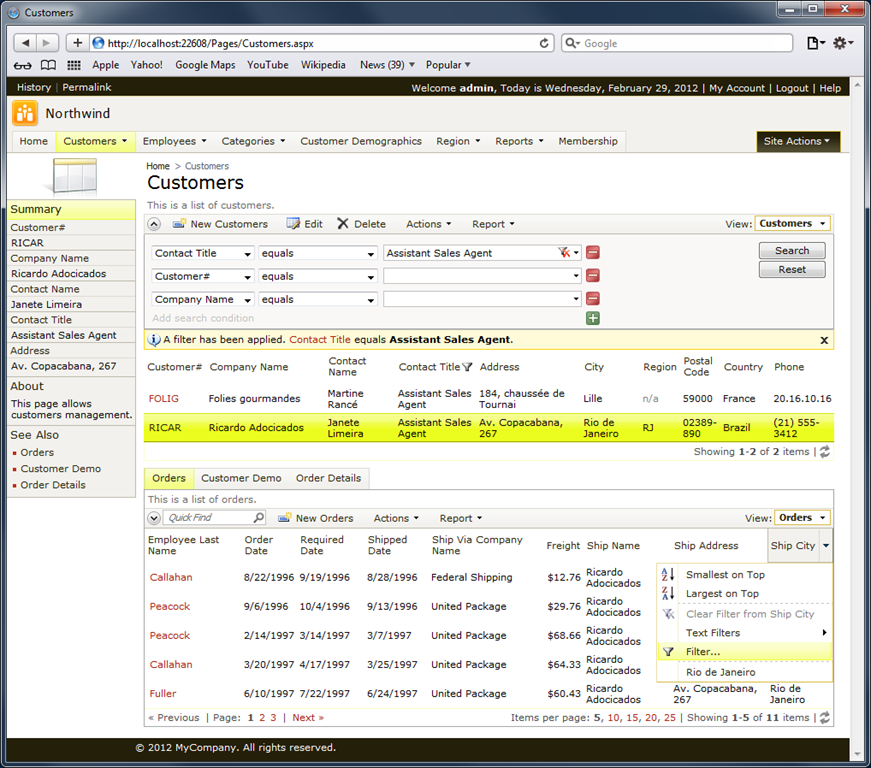Collapse the Customers search bar toggle
Screen dimensions: 871x768
click(x=154, y=224)
